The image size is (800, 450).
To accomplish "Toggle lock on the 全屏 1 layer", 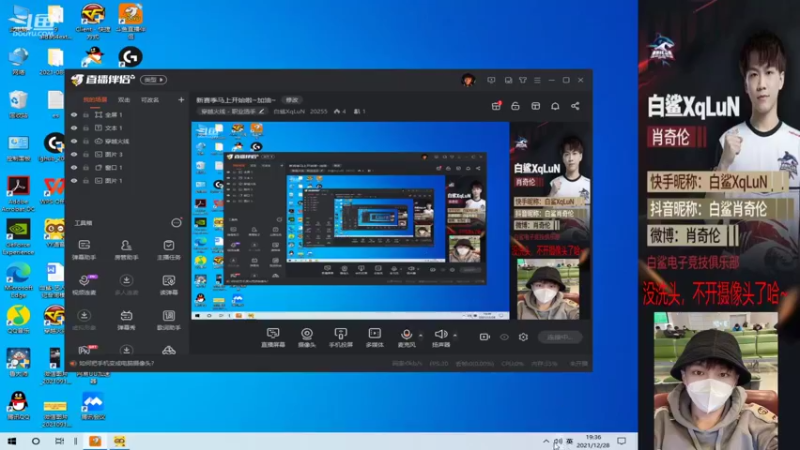I will (x=86, y=115).
